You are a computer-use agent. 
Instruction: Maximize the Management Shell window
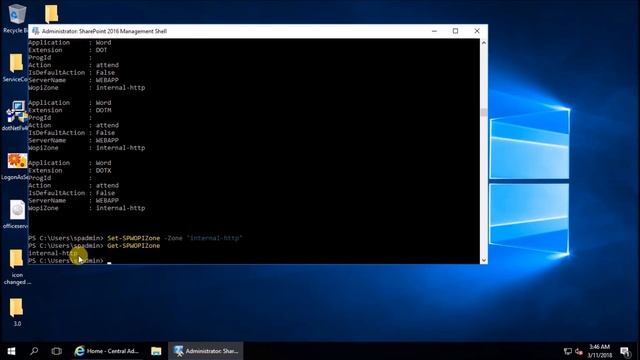pyautogui.click(x=456, y=31)
